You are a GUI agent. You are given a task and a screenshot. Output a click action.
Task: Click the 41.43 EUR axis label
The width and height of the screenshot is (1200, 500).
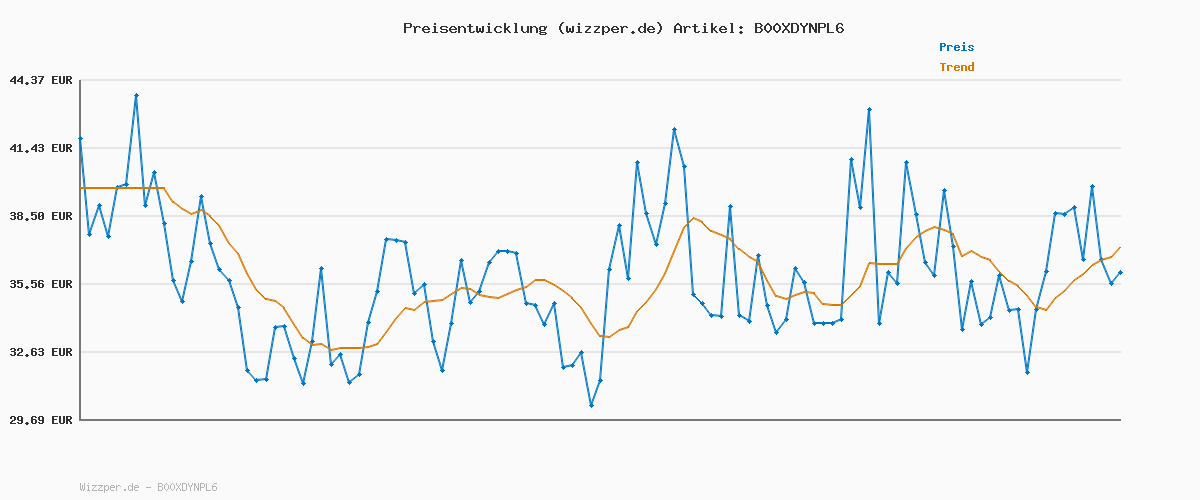(x=41, y=148)
